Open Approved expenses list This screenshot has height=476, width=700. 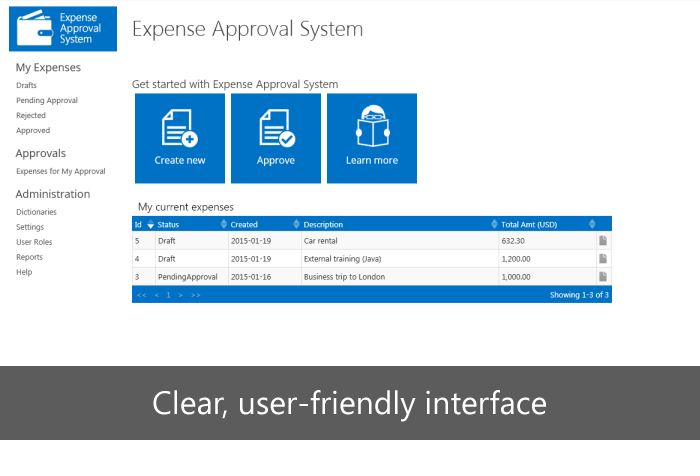coord(33,130)
